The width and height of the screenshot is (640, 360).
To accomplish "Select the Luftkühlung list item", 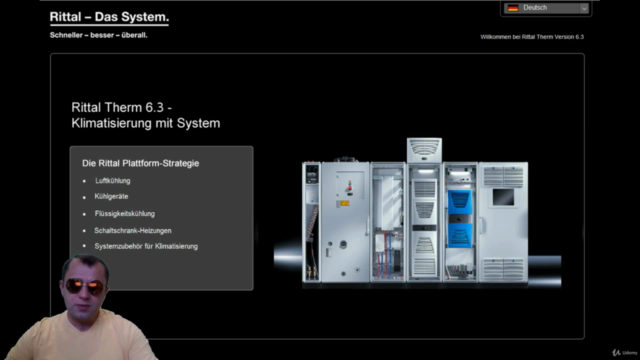I will (113, 181).
